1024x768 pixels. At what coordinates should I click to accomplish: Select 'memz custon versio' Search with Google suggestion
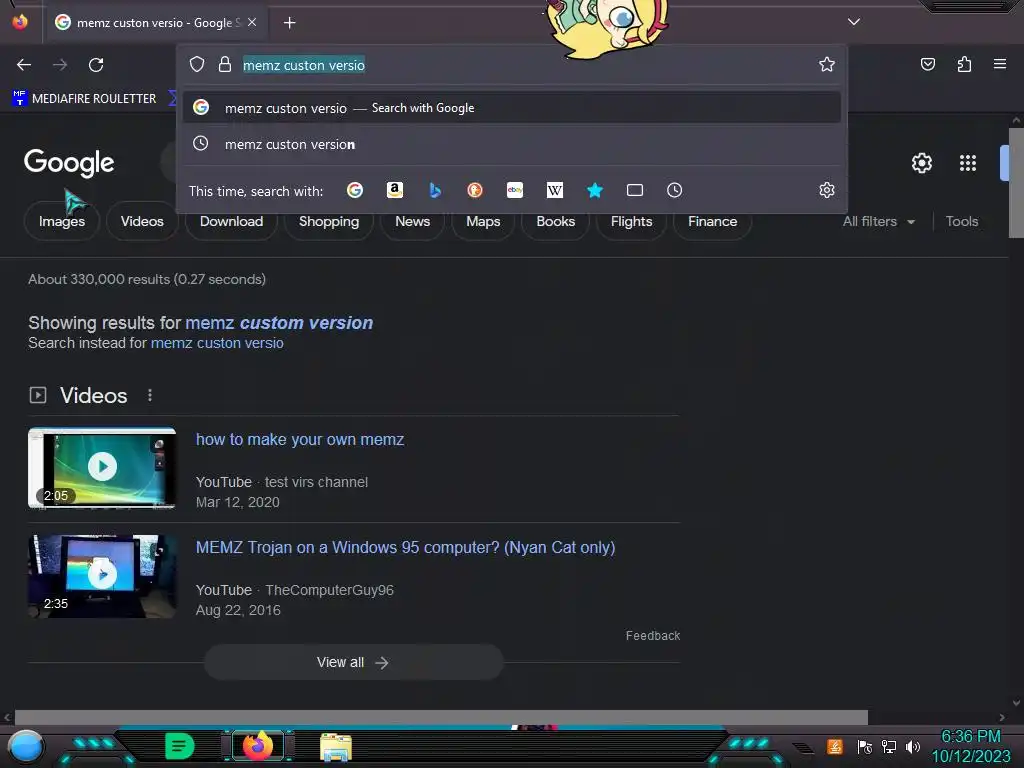(512, 108)
